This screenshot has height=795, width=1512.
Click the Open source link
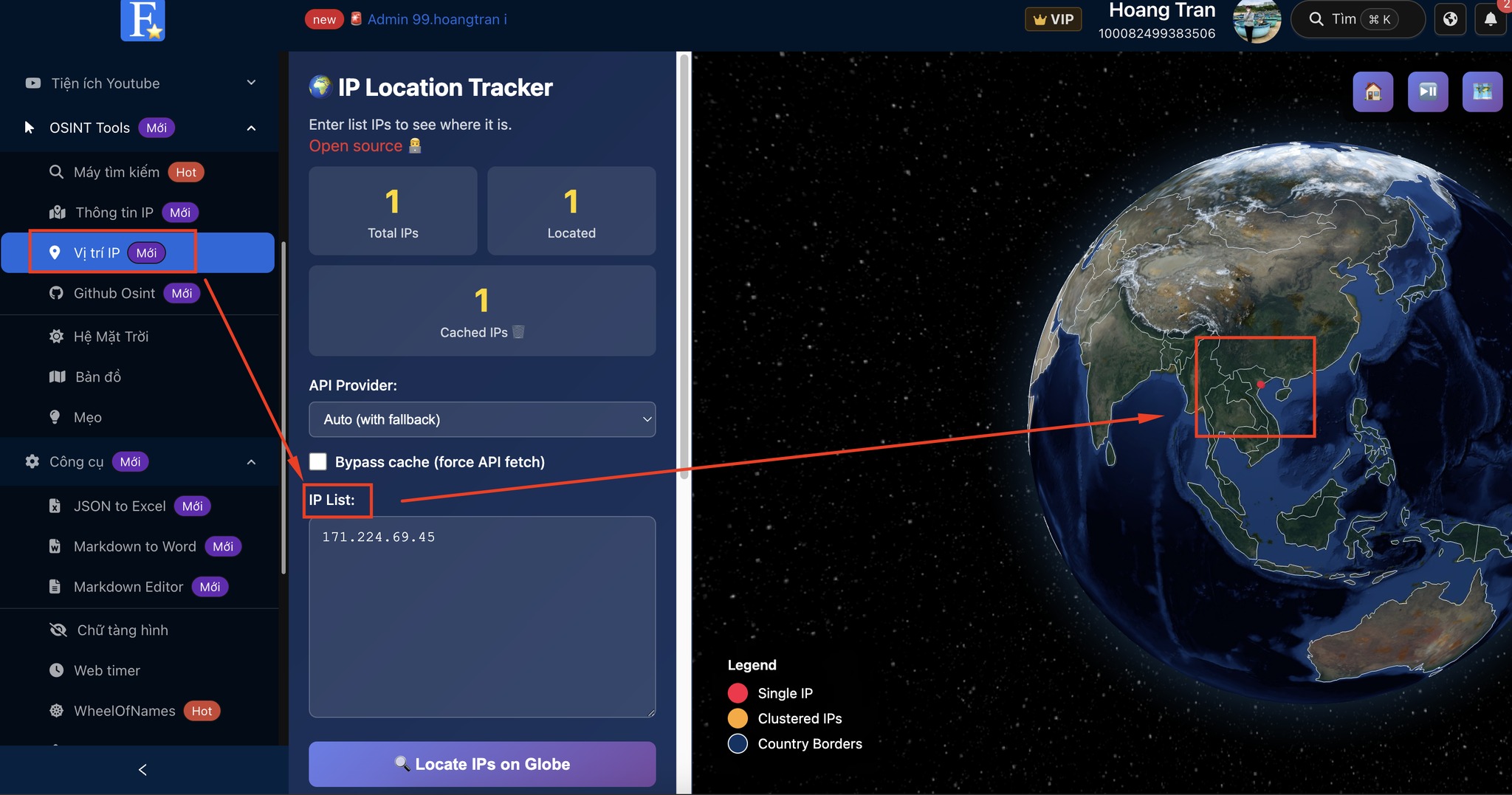356,146
